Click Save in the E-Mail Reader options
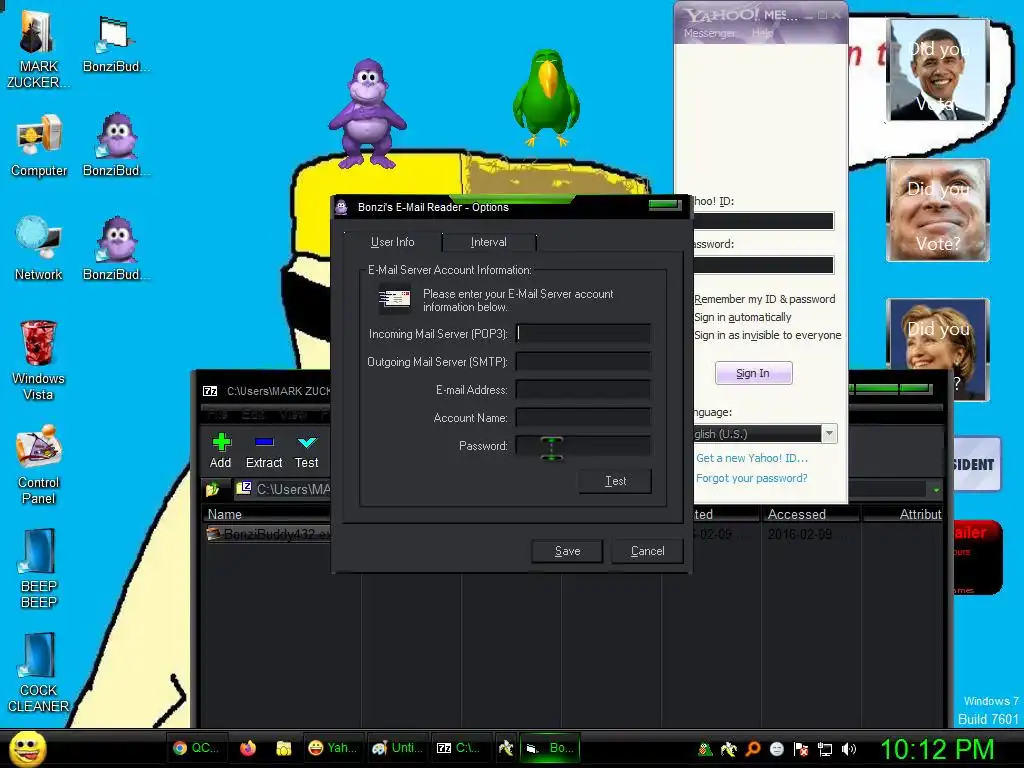 [567, 551]
